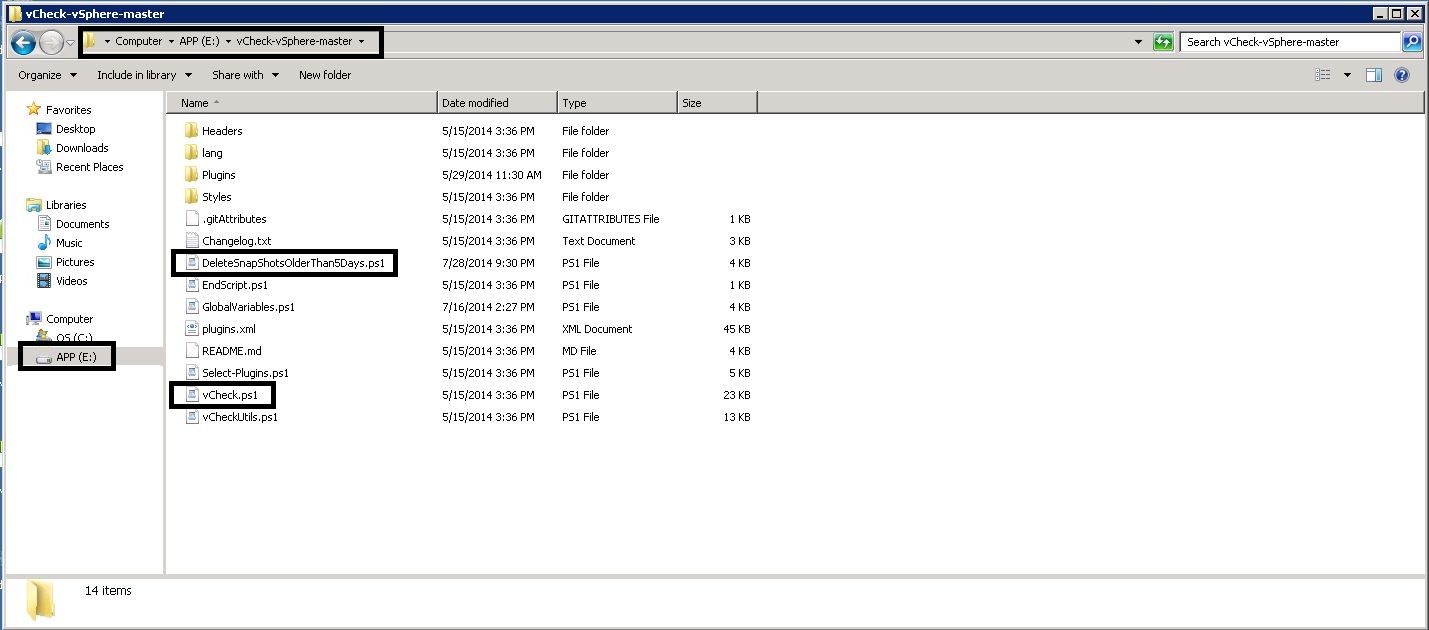Toggle the preview pane icon

point(1373,75)
